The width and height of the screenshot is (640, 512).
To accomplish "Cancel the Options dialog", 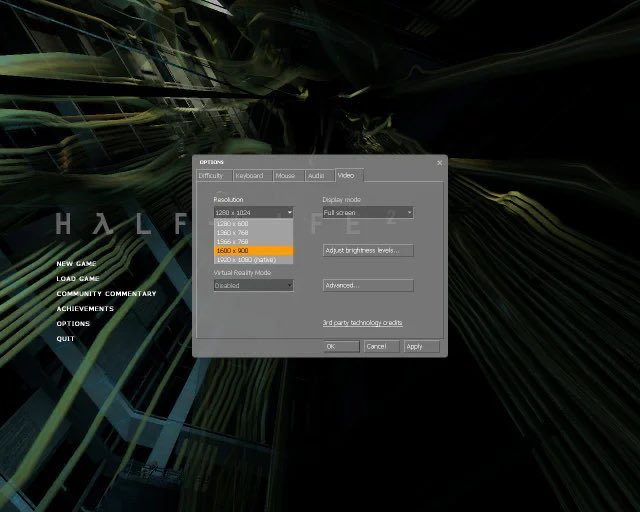I will pos(381,346).
